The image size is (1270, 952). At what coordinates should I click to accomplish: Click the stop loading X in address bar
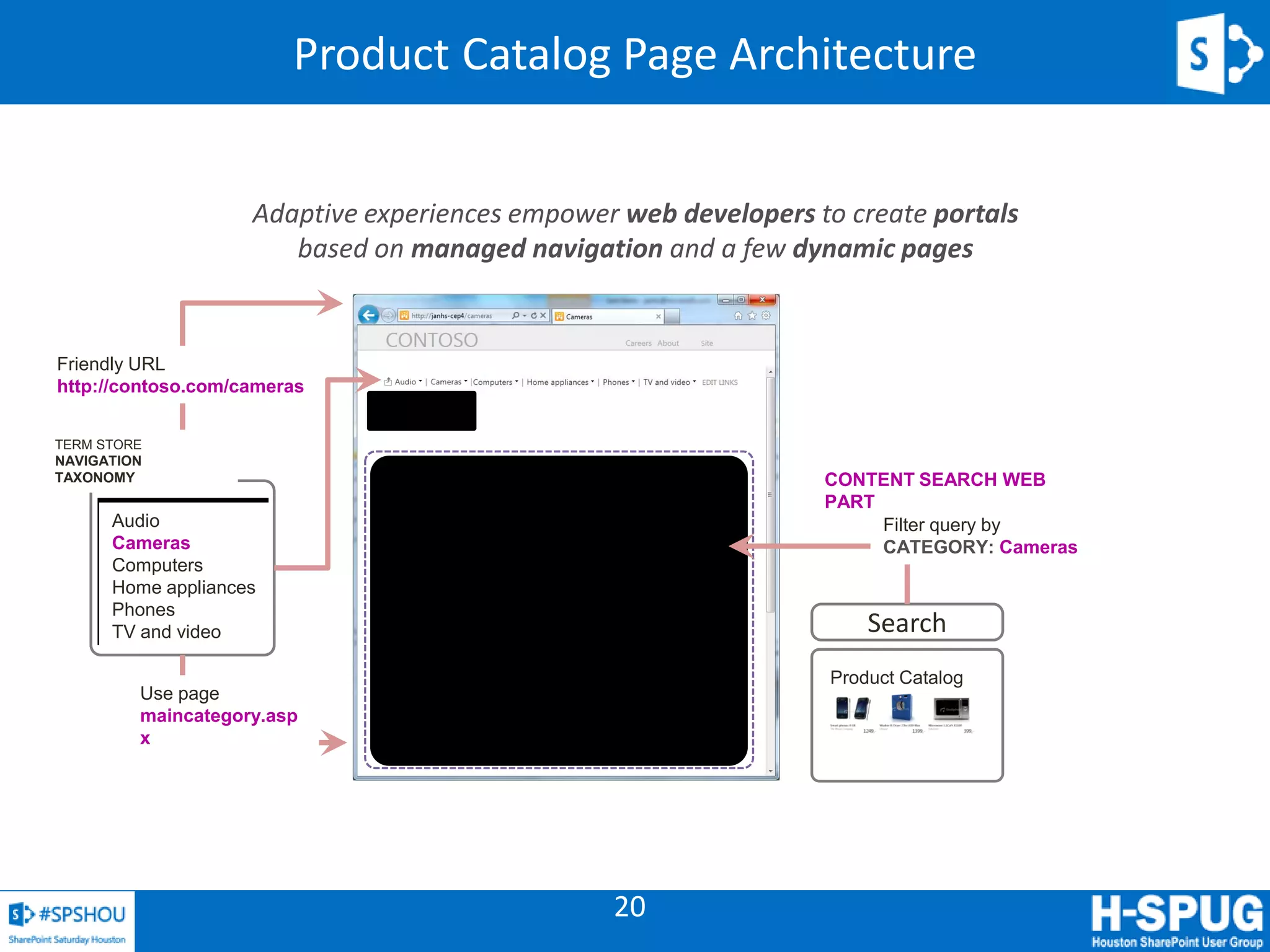pos(543,315)
